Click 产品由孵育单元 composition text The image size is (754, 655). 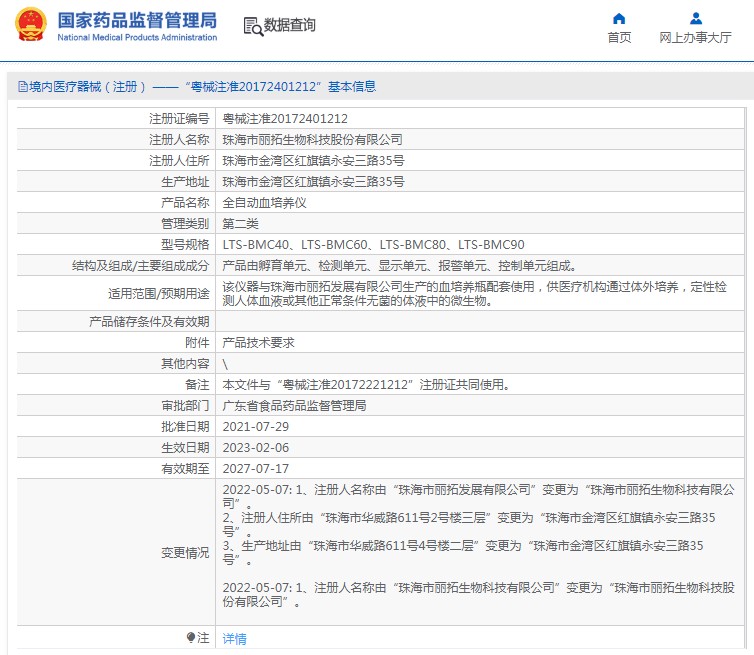pyautogui.click(x=399, y=266)
